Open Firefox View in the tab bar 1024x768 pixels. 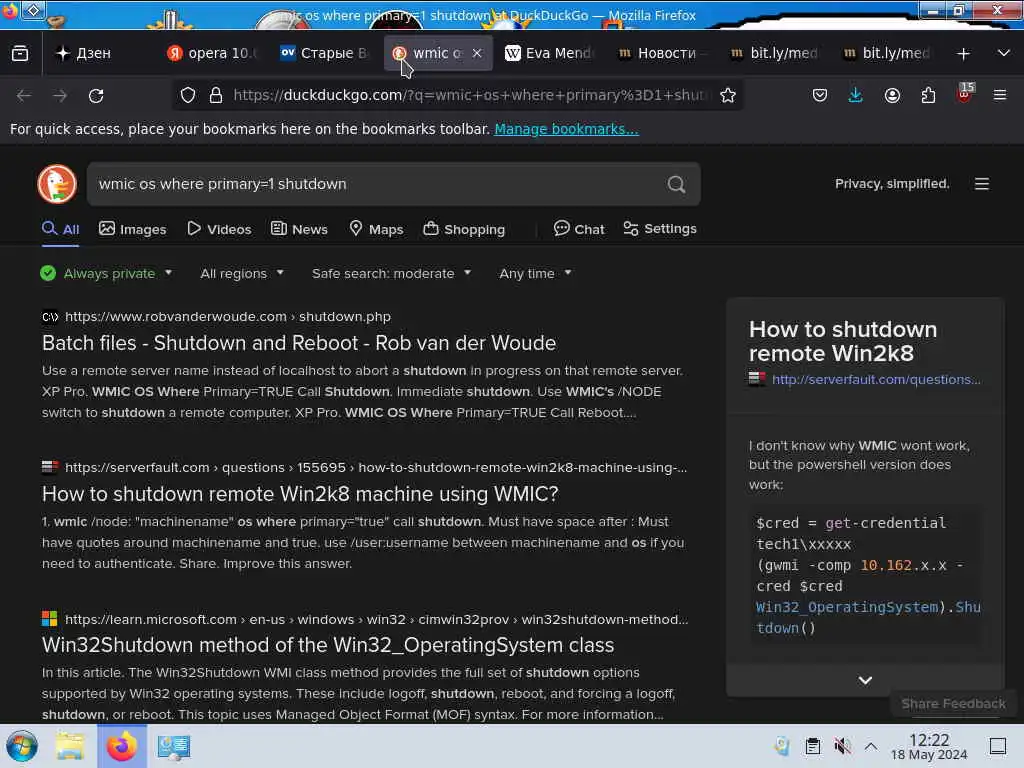pyautogui.click(x=20, y=54)
